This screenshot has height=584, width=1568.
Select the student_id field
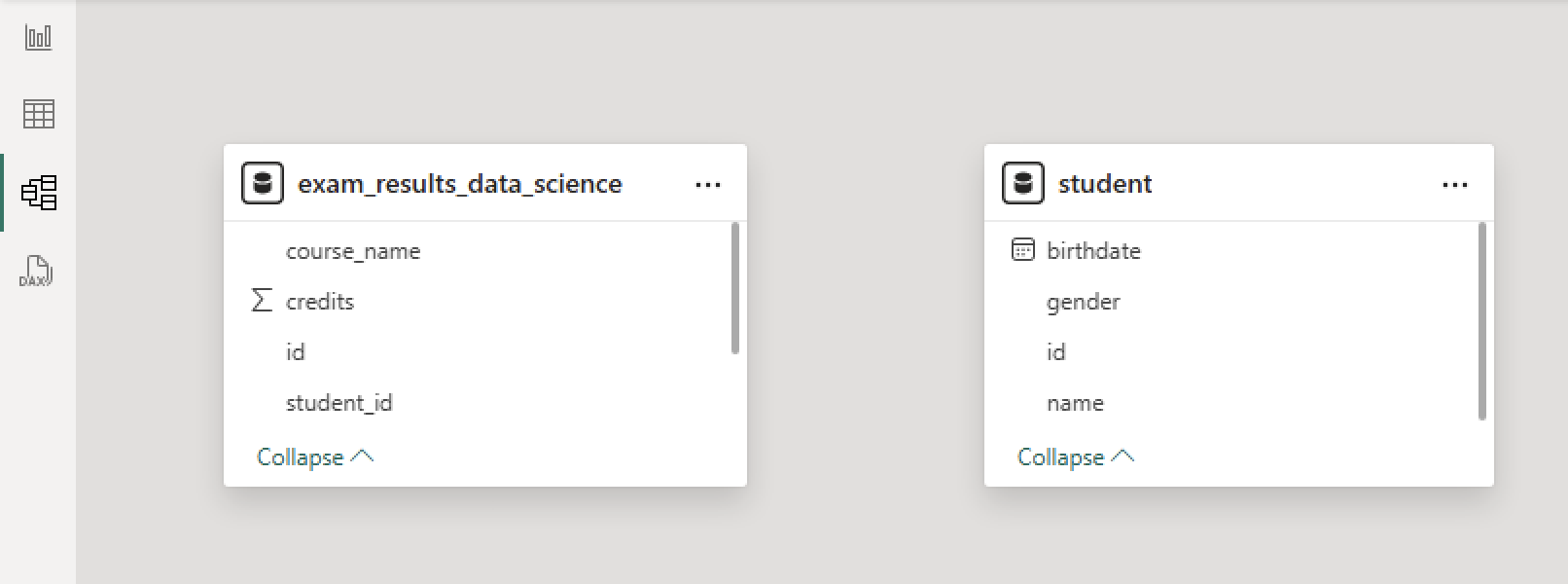(x=339, y=402)
